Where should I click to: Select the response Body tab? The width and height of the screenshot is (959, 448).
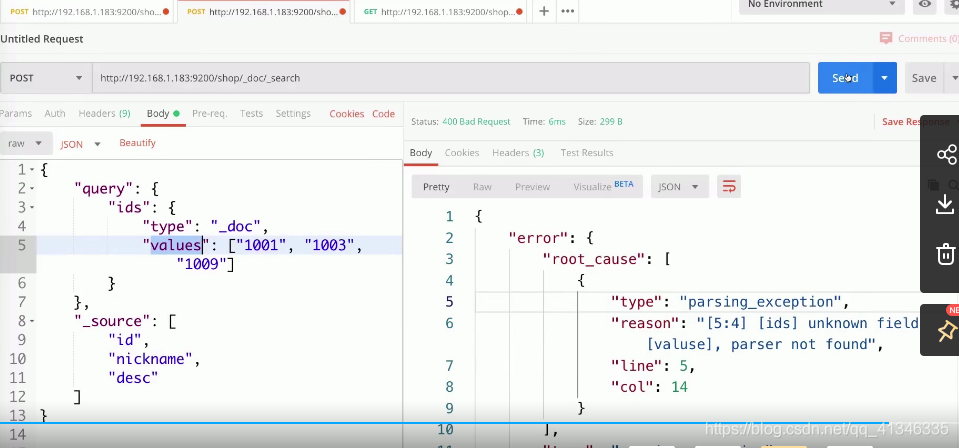[421, 152]
